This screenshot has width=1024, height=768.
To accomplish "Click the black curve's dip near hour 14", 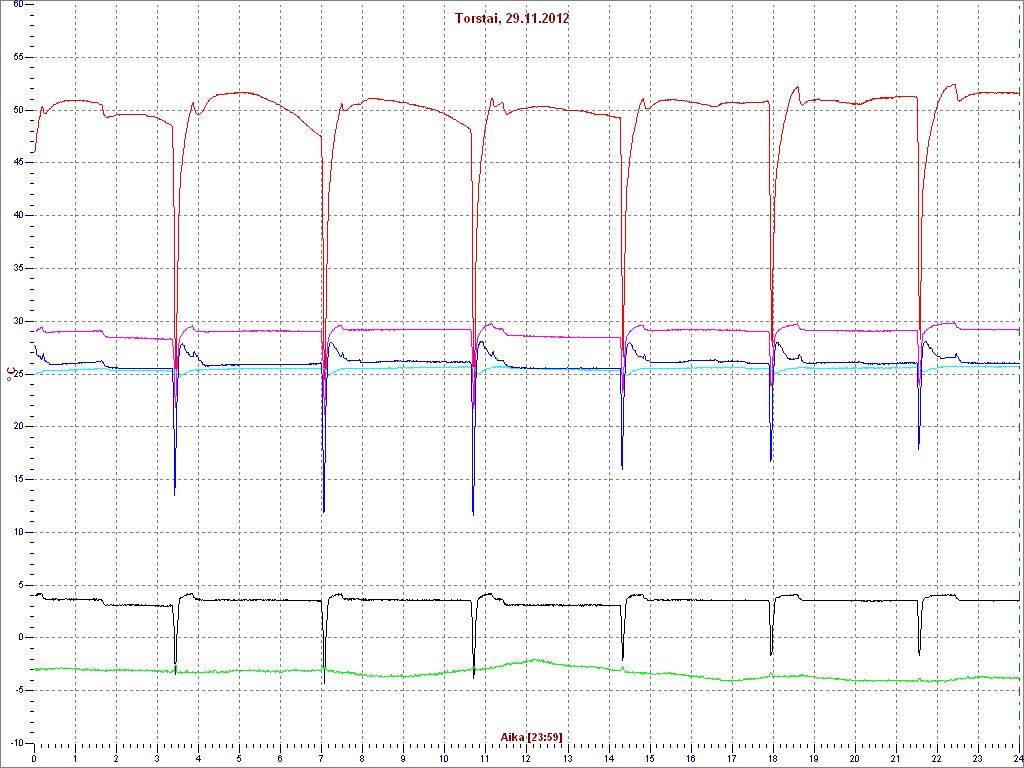I will tap(623, 659).
